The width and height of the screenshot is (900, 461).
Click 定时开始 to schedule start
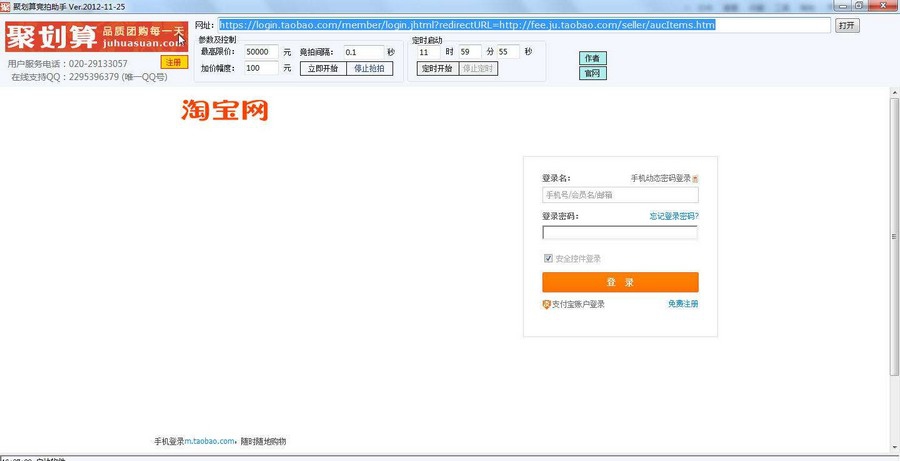tap(437, 69)
